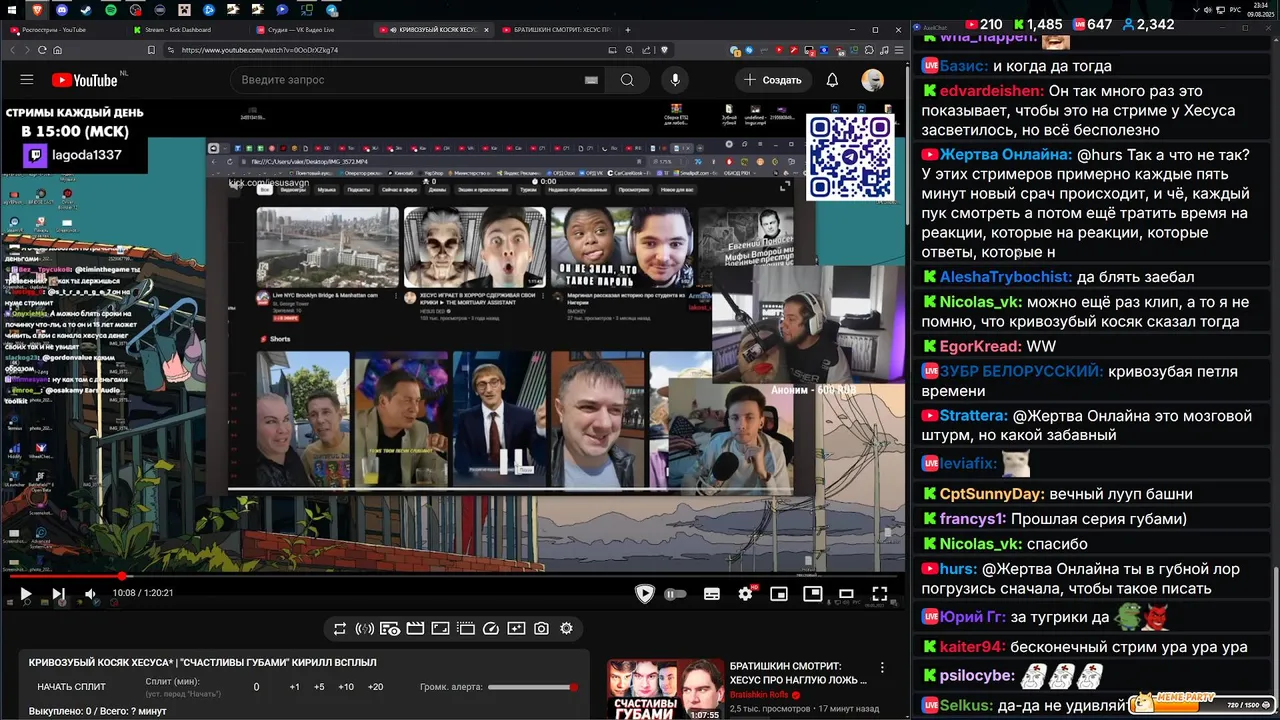
Task: Close the КРИВОЗУБЫЙ КОСЯК active tab
Action: (x=486, y=30)
